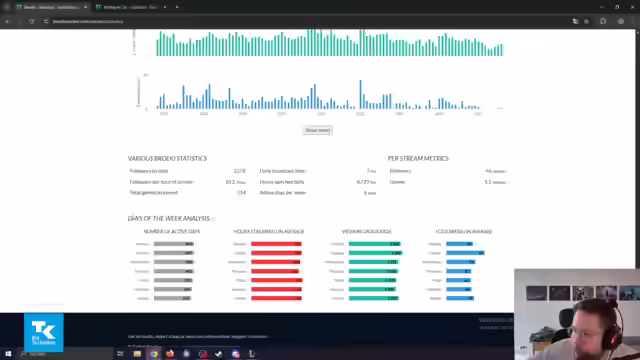This screenshot has height=360, width=640.
Task: Focus the browser address bar URL
Action: point(88,21)
